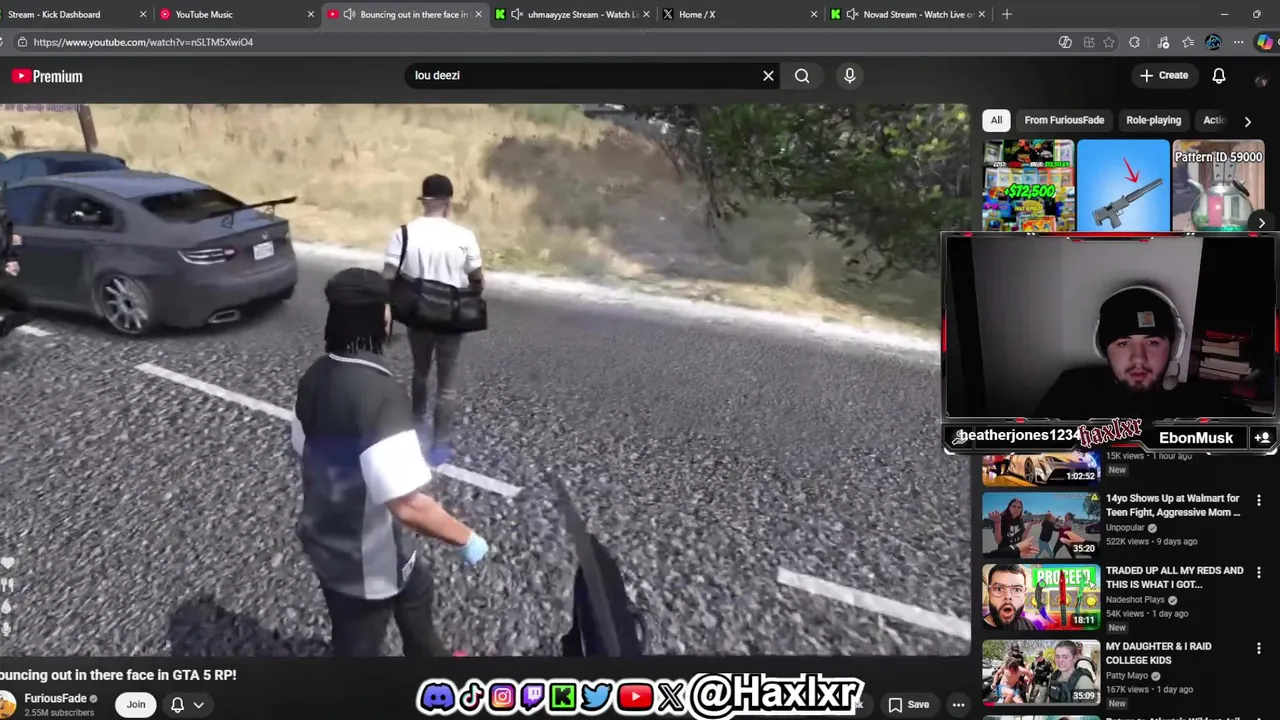Click the Twitter bird icon in overlay
Image resolution: width=1280 pixels, height=720 pixels.
(x=596, y=696)
